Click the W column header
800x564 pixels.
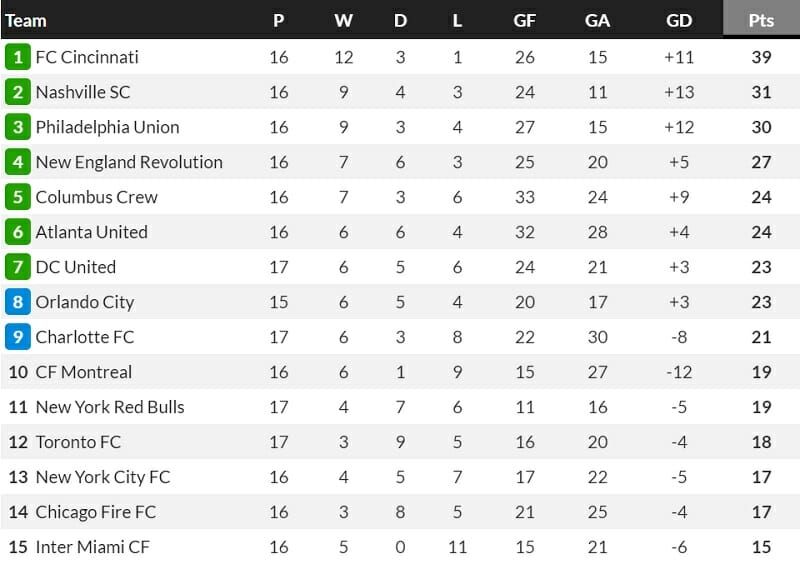click(x=343, y=20)
